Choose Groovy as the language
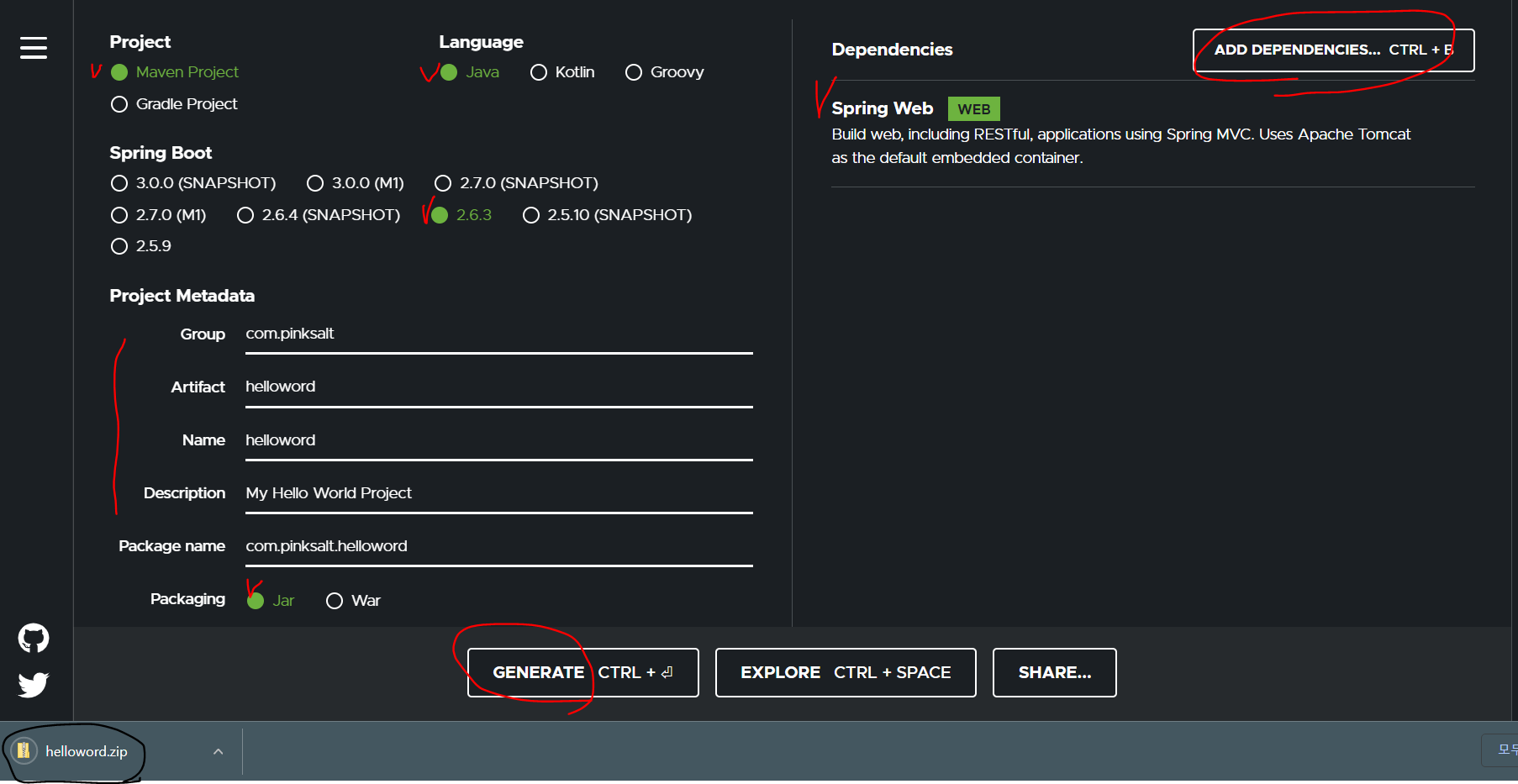1518x784 pixels. 634,72
